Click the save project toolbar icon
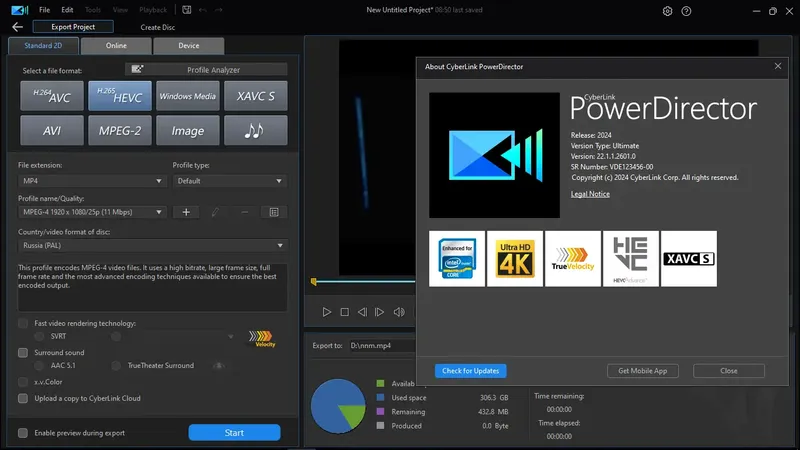Screen dimensions: 800x450 187,10
